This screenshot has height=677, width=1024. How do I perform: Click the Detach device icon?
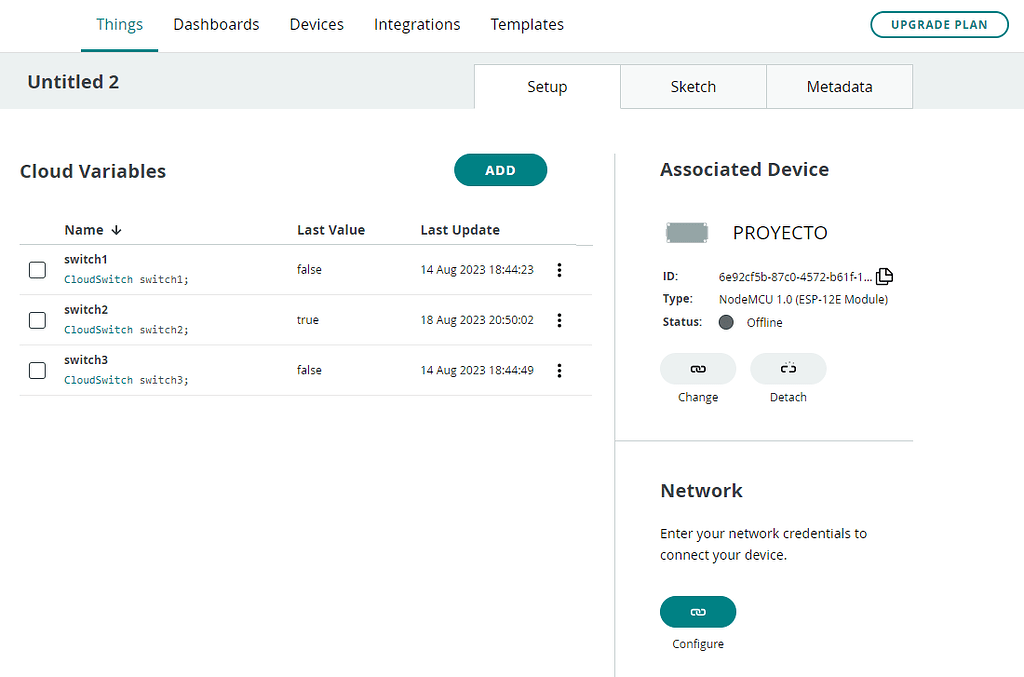(788, 369)
